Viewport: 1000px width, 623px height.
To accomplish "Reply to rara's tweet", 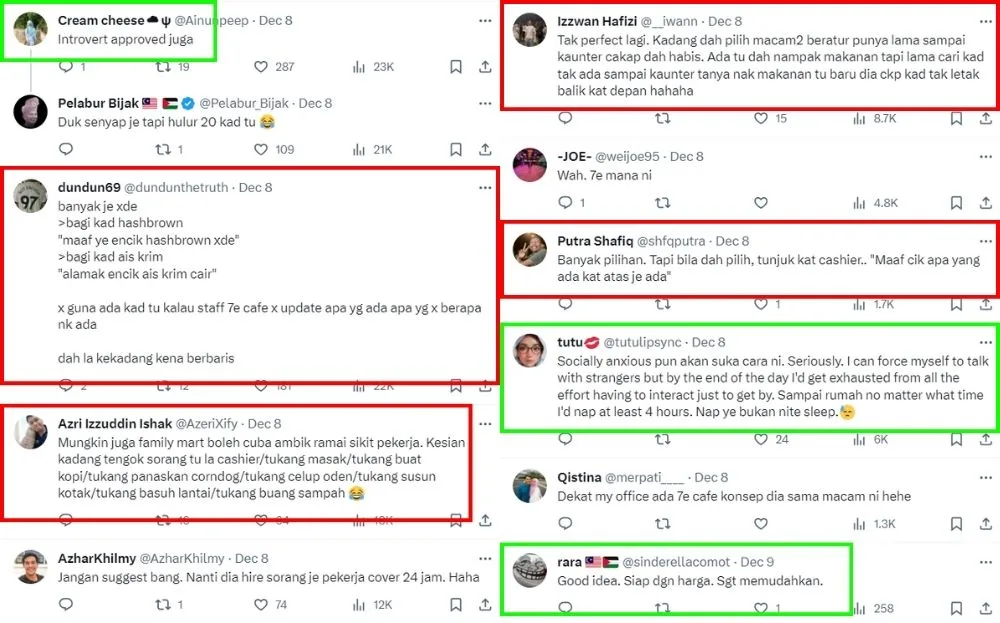I will coord(565,608).
